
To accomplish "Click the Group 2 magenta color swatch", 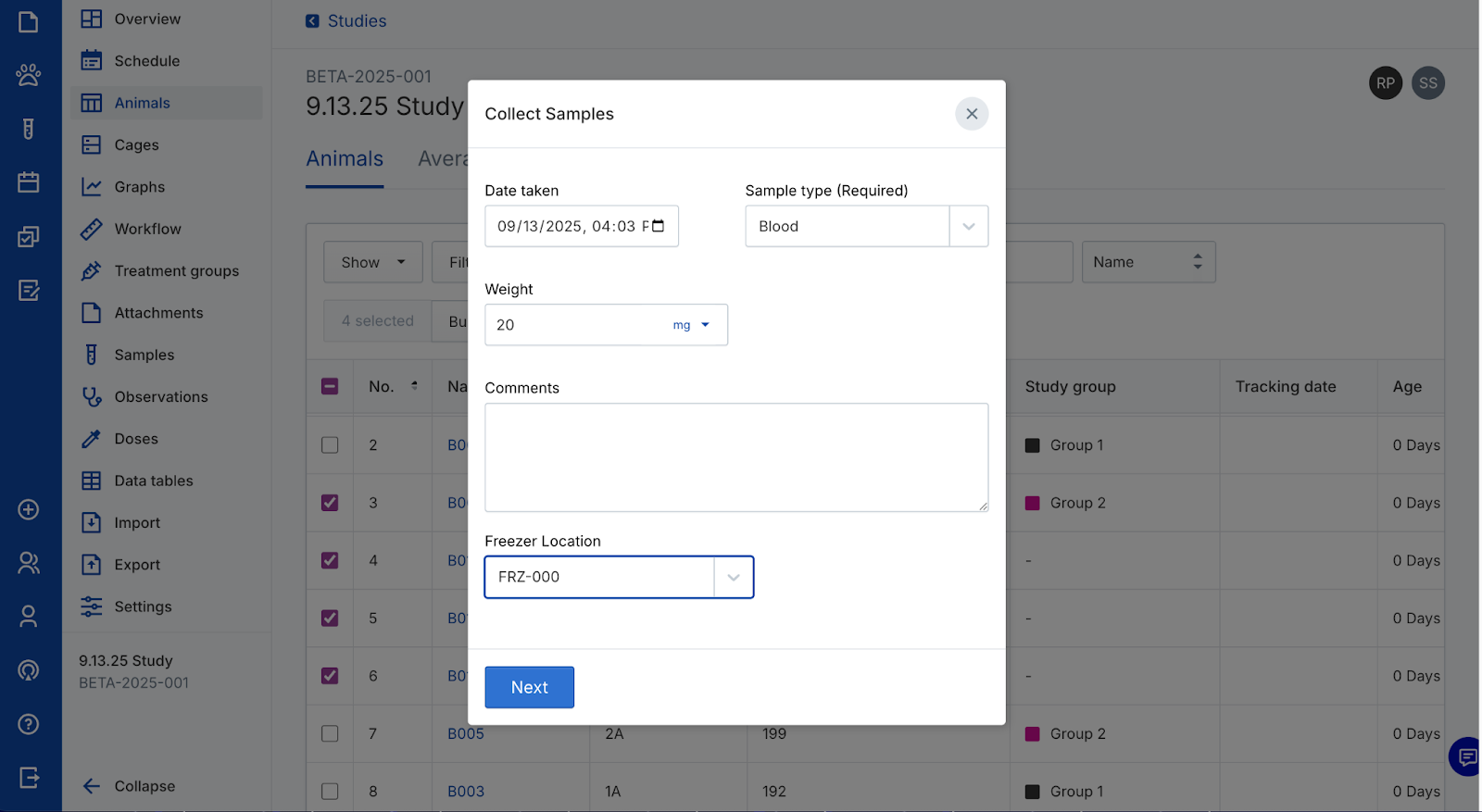I will pyautogui.click(x=1033, y=504).
